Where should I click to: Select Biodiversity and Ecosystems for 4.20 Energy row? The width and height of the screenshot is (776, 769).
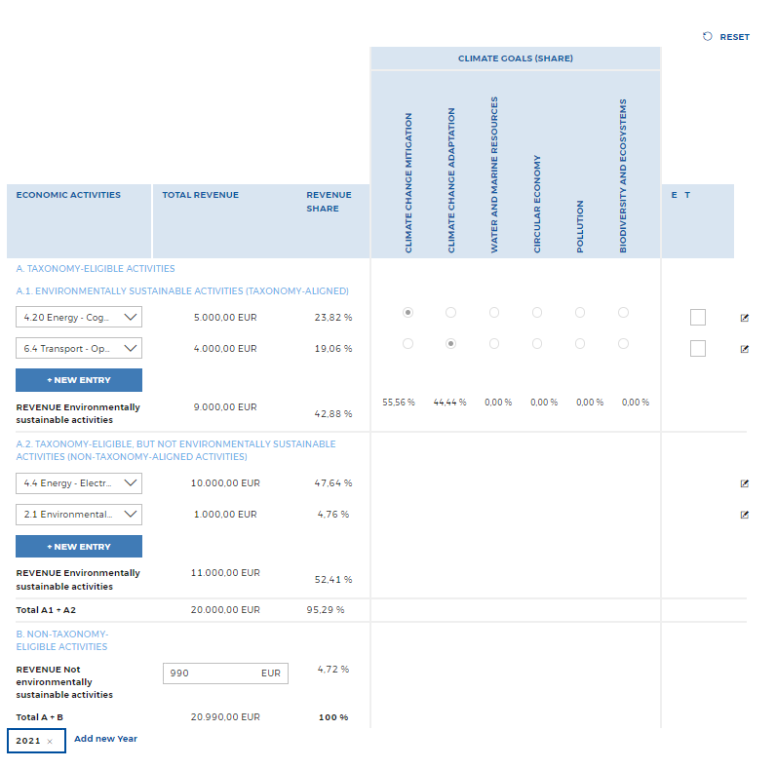623,312
